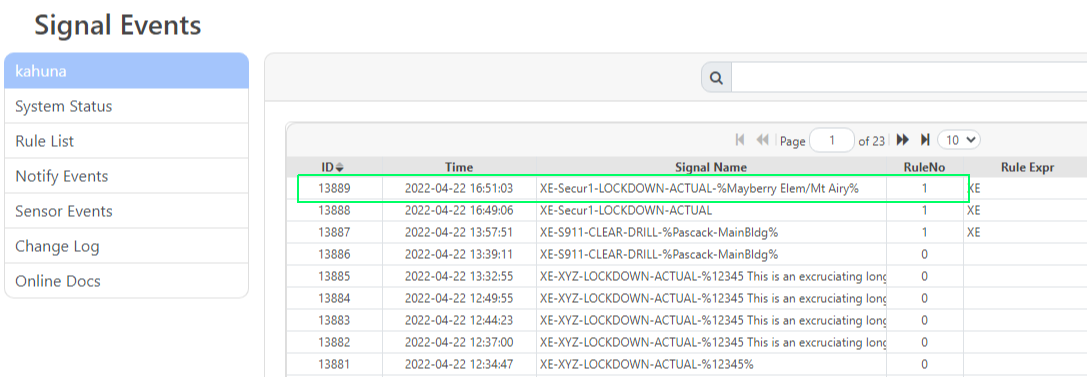Click time 2022-04-22 12:44:23
Image resolution: width=1087 pixels, height=377 pixels.
click(x=459, y=320)
